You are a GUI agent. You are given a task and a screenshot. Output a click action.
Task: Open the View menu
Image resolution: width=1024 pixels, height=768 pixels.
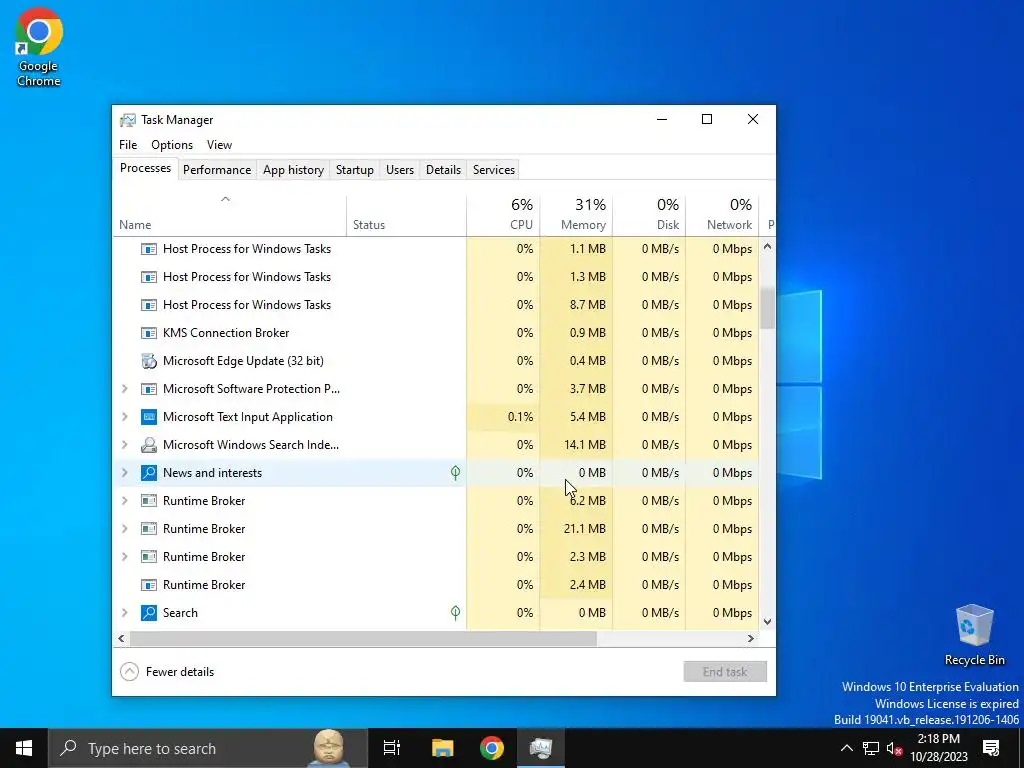point(219,145)
